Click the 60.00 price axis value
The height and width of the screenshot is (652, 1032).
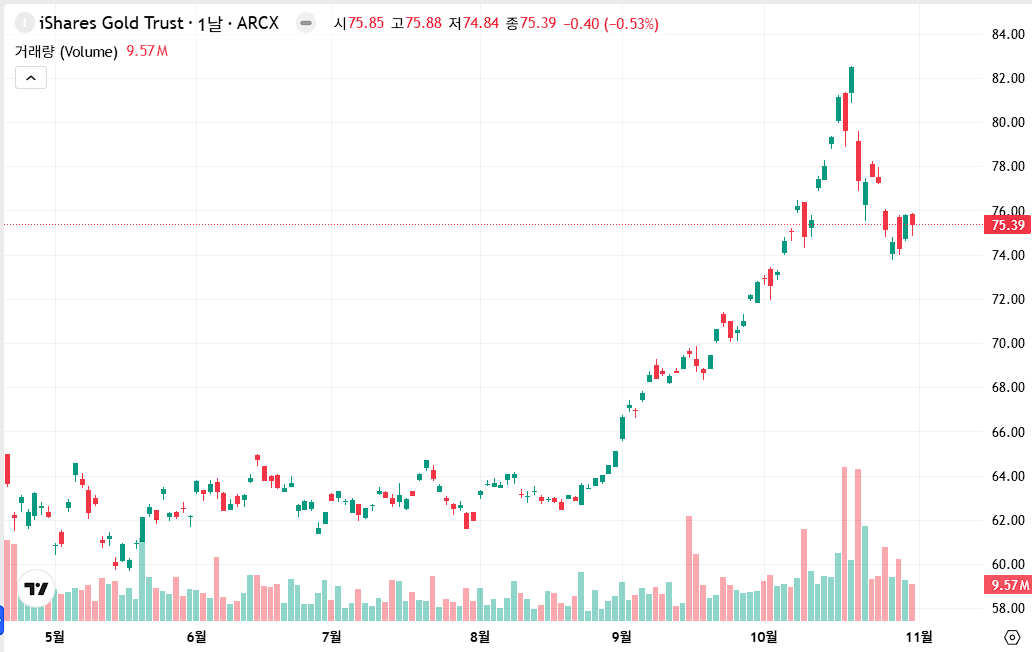tap(1008, 564)
